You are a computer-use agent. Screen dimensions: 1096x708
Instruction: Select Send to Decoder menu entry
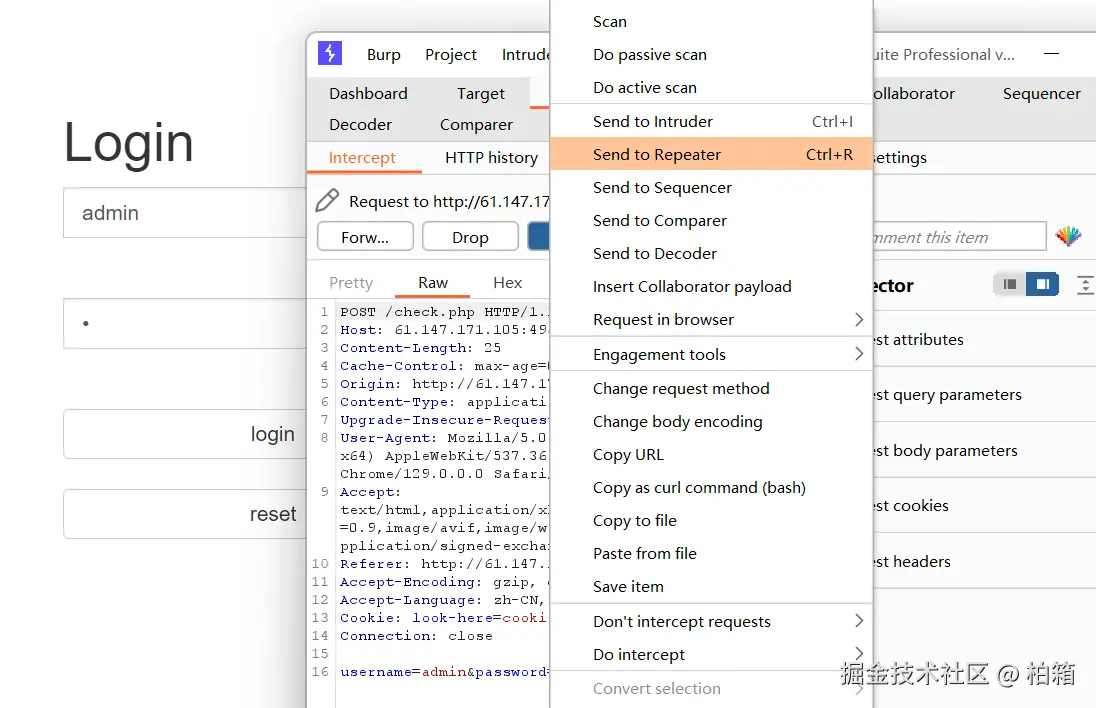pyautogui.click(x=712, y=253)
